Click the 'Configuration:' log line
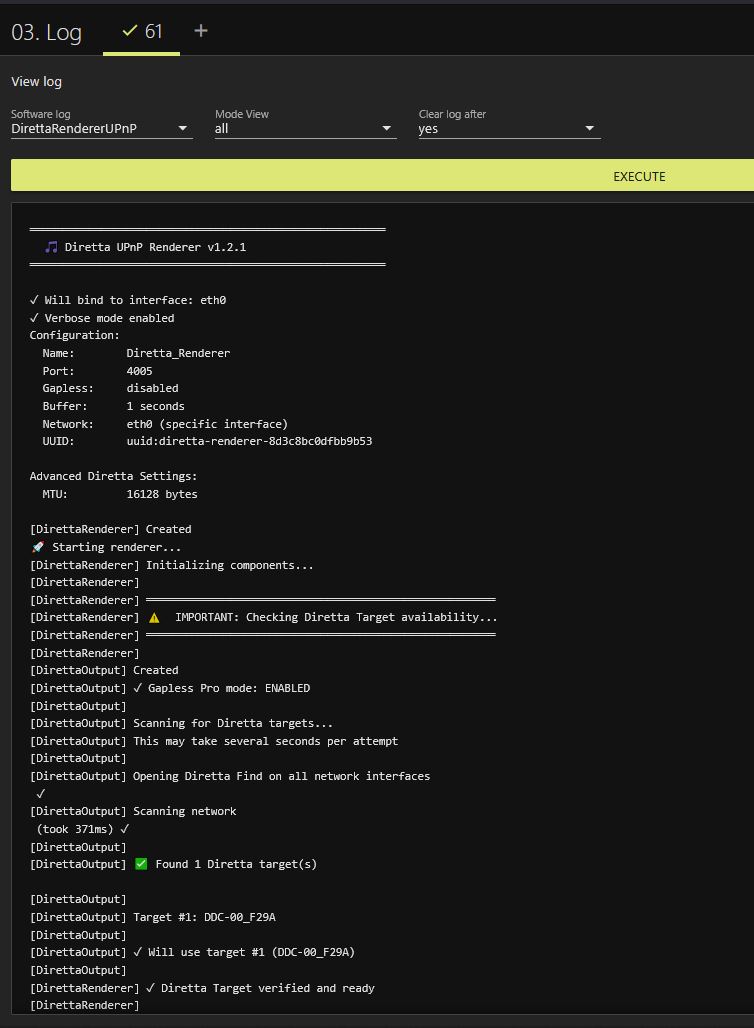 [x=75, y=335]
